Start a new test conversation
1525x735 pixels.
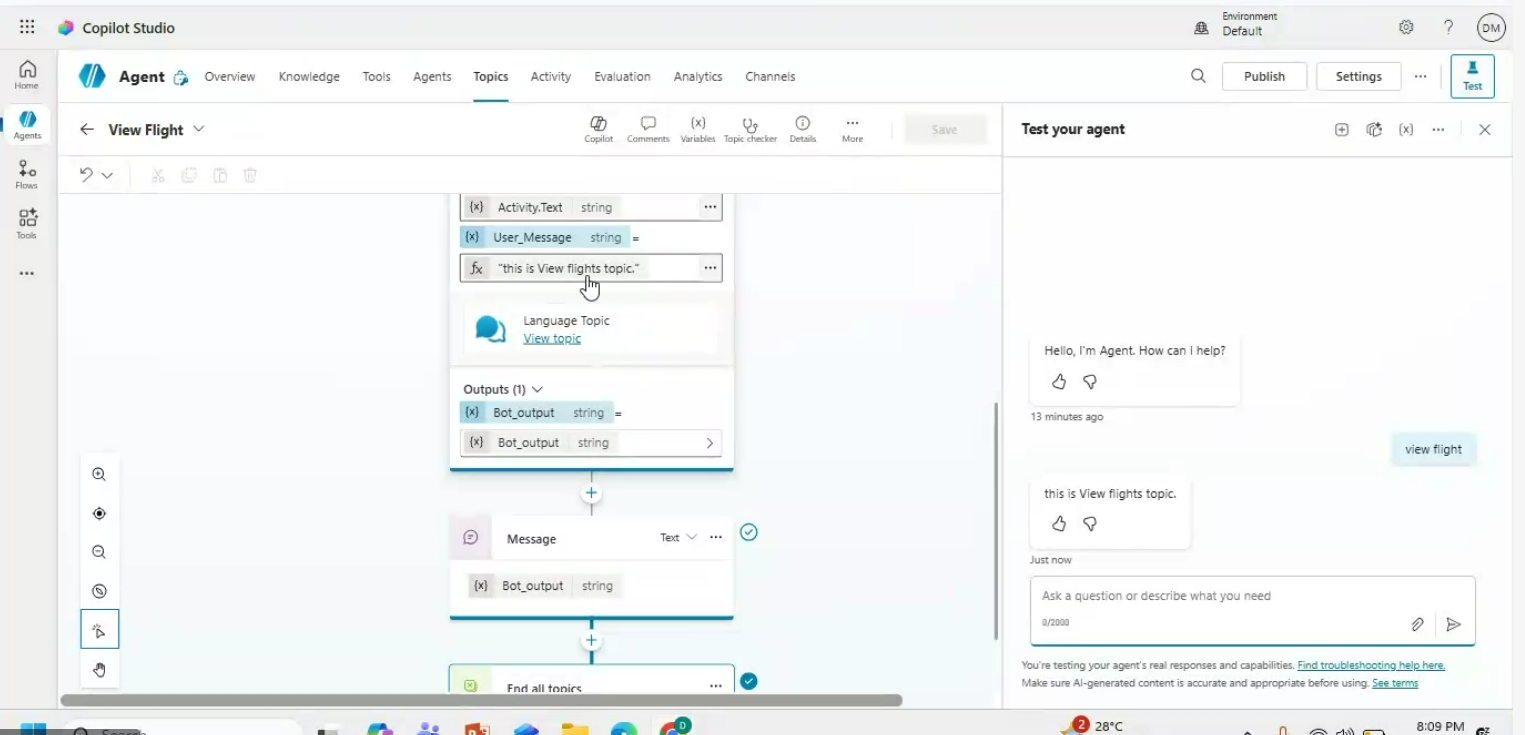[1342, 129]
